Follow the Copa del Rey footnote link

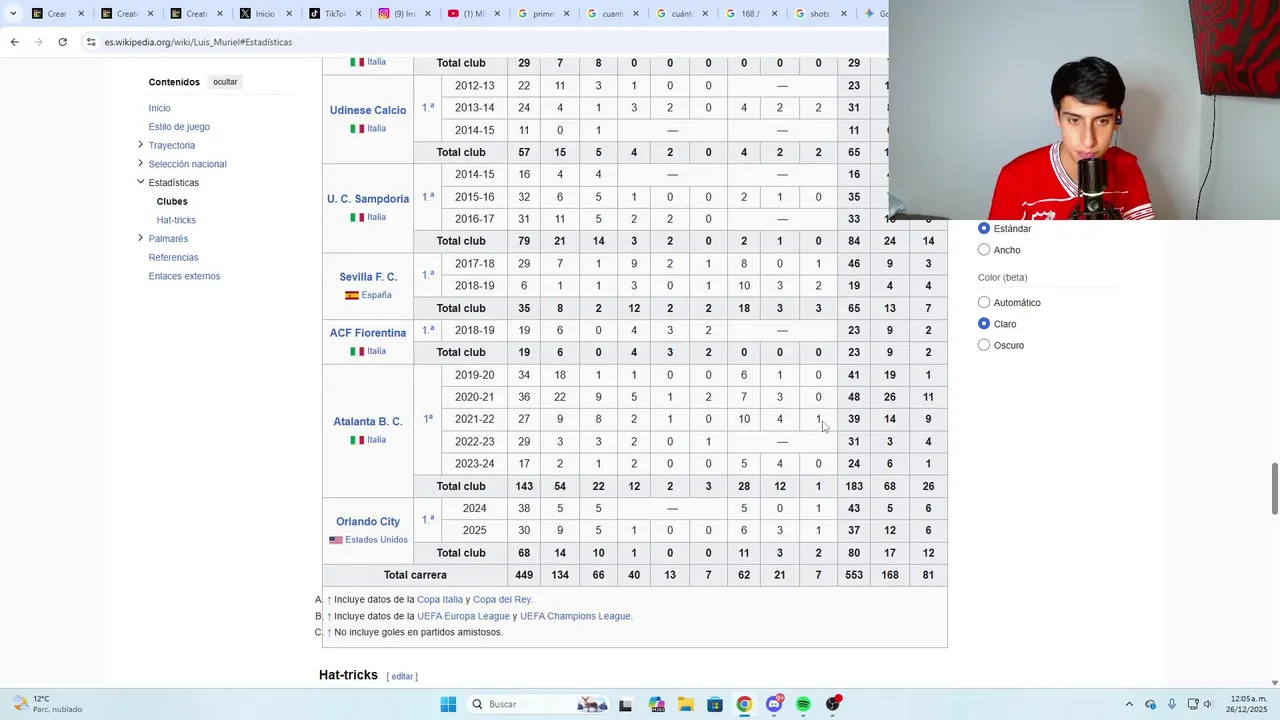click(502, 600)
